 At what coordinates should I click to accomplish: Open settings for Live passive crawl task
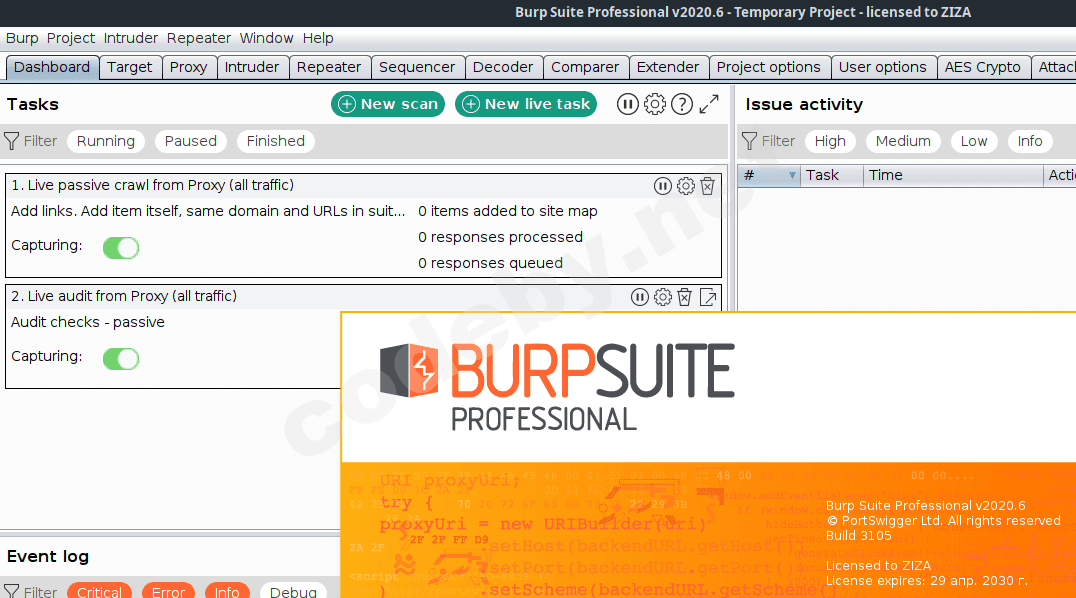point(686,186)
